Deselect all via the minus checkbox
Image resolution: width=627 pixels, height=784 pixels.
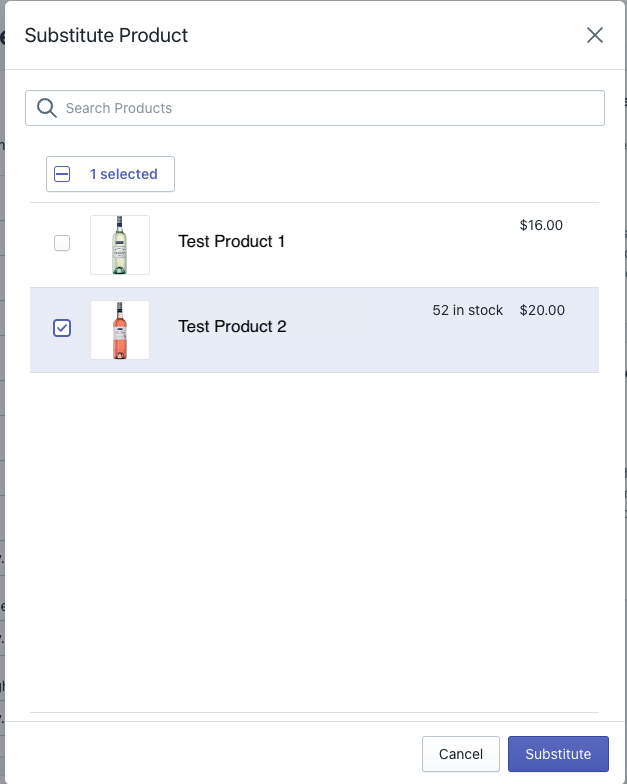[x=62, y=174]
